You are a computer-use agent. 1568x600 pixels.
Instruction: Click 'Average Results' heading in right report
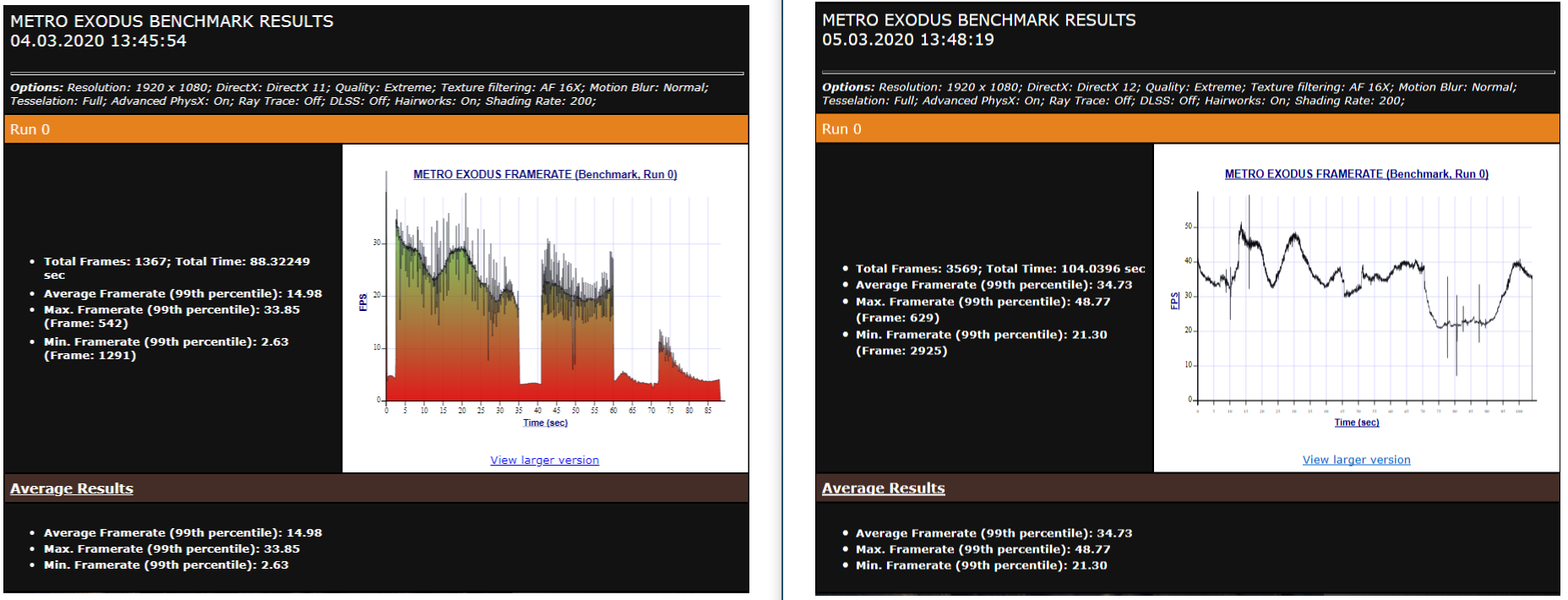(884, 488)
